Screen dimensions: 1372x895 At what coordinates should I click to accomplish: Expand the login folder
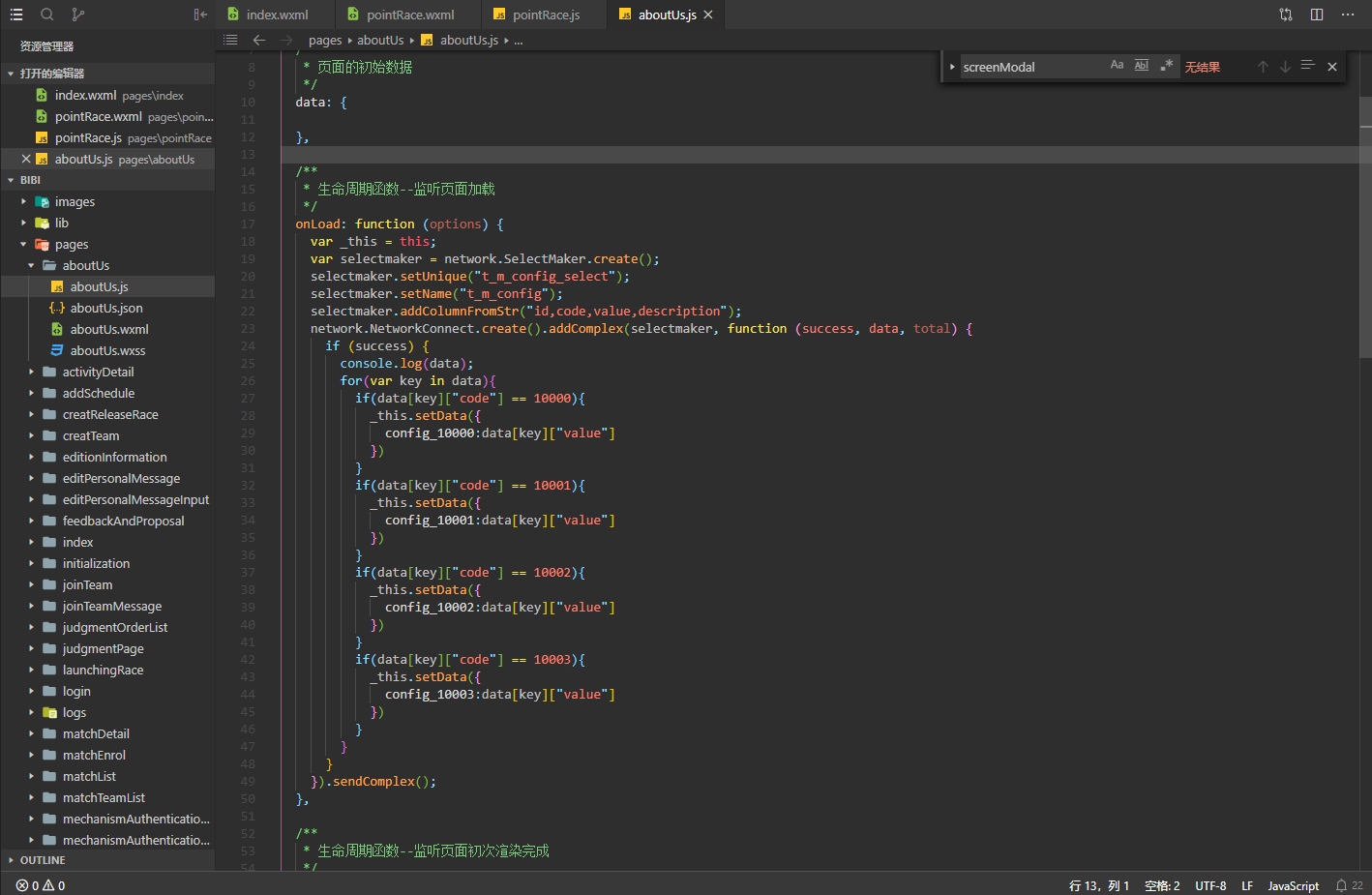coord(31,691)
